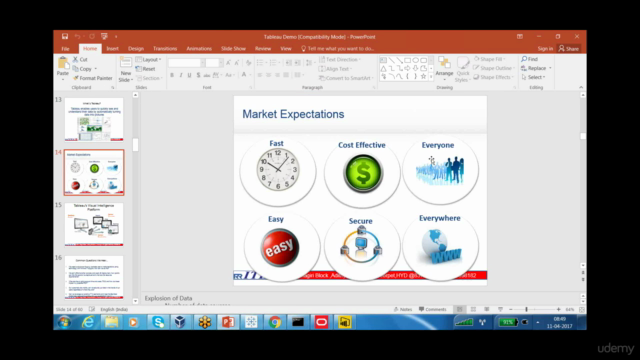
Task: Toggle left text alignment
Action: [x=260, y=75]
